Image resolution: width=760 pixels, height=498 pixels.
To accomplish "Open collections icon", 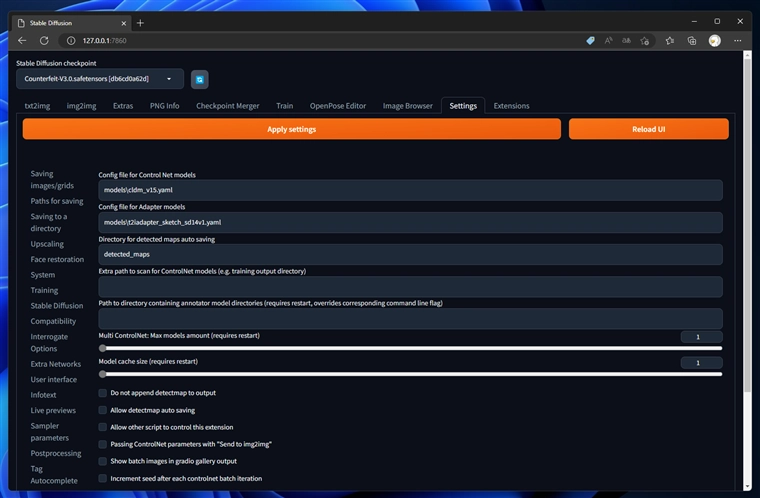I will pos(692,41).
